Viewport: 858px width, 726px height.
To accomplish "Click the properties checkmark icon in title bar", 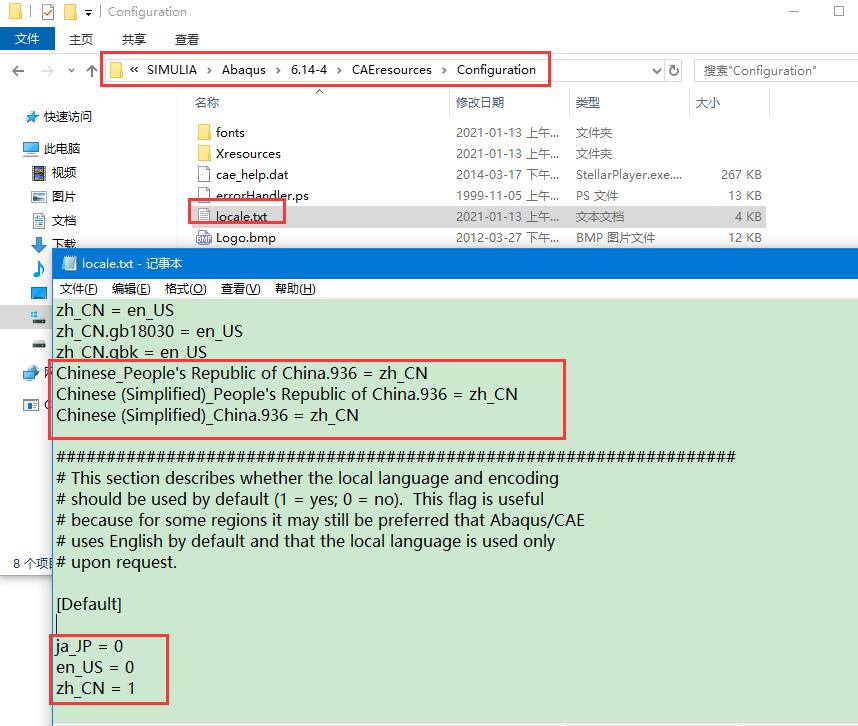I will pyautogui.click(x=47, y=12).
